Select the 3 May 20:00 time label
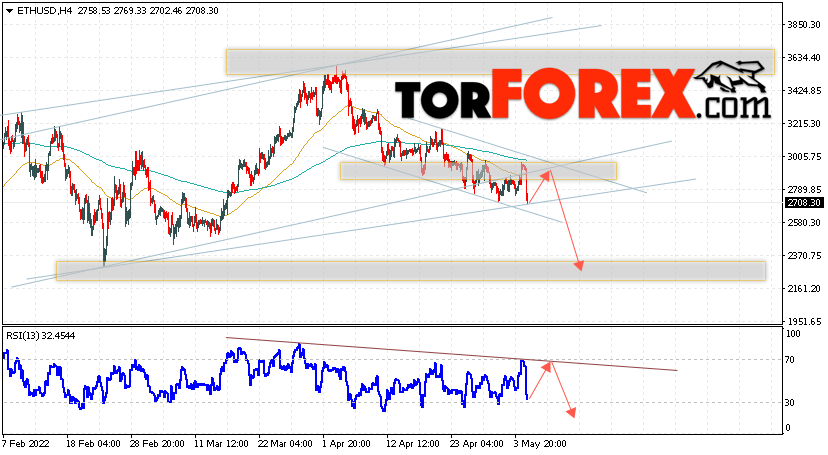The image size is (828, 455). [x=540, y=444]
